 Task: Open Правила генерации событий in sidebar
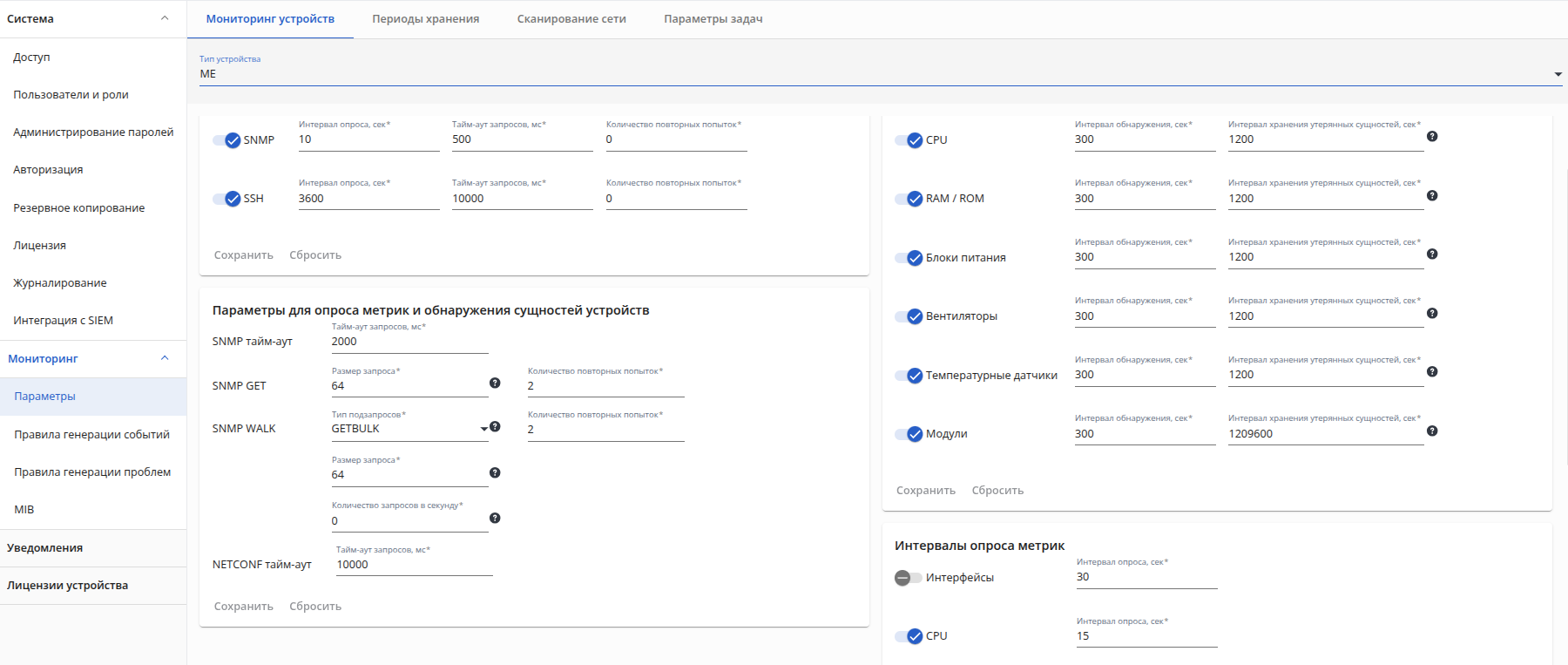[92, 434]
